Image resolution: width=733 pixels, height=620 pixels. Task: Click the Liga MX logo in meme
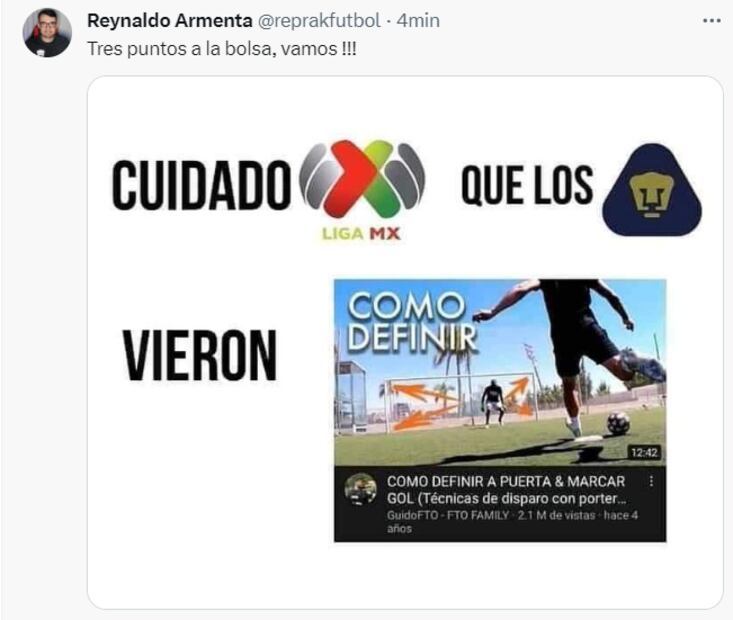pos(362,189)
